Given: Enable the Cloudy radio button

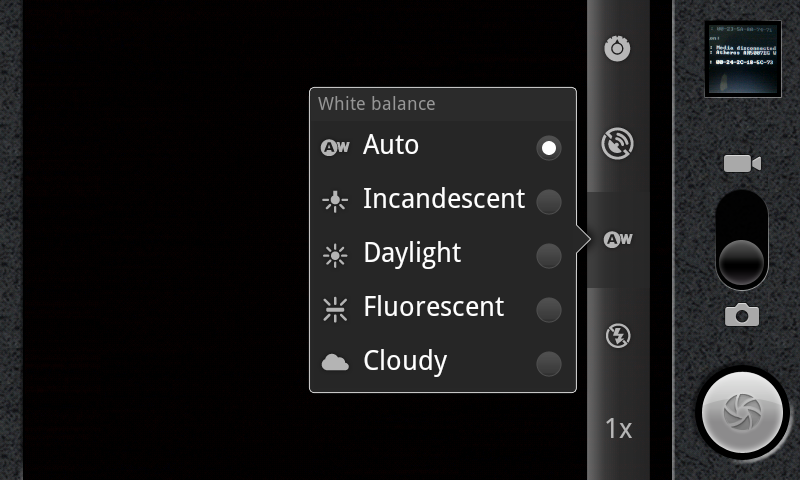Looking at the screenshot, I should point(548,364).
